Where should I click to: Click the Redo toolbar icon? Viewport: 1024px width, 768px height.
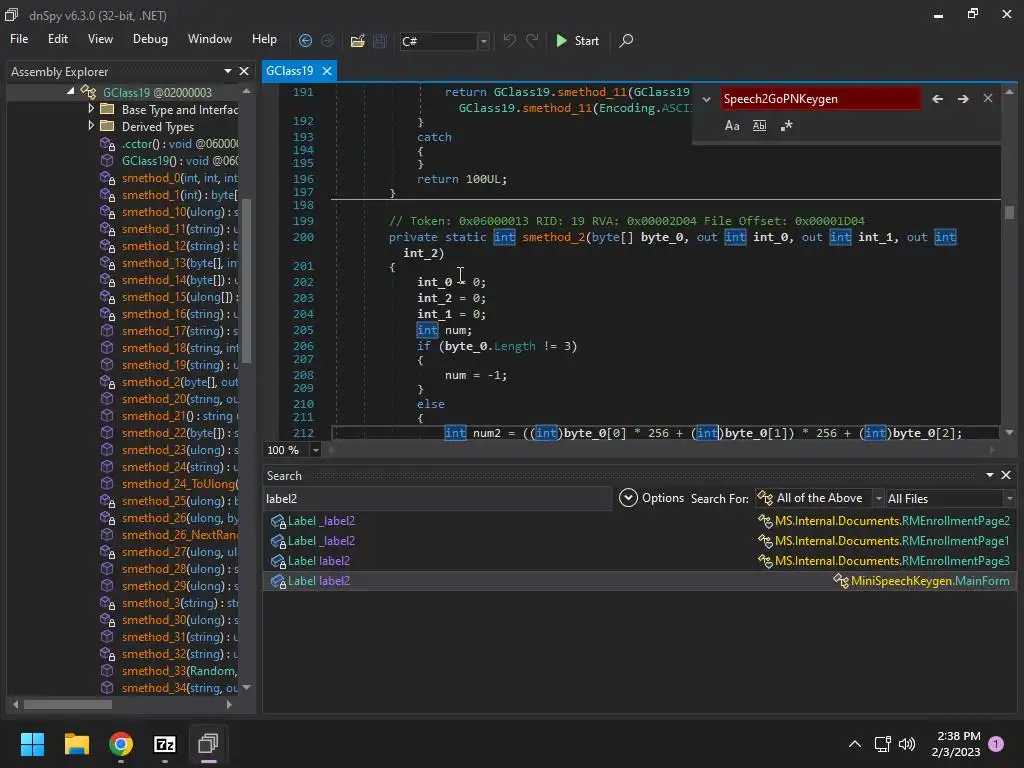click(532, 40)
